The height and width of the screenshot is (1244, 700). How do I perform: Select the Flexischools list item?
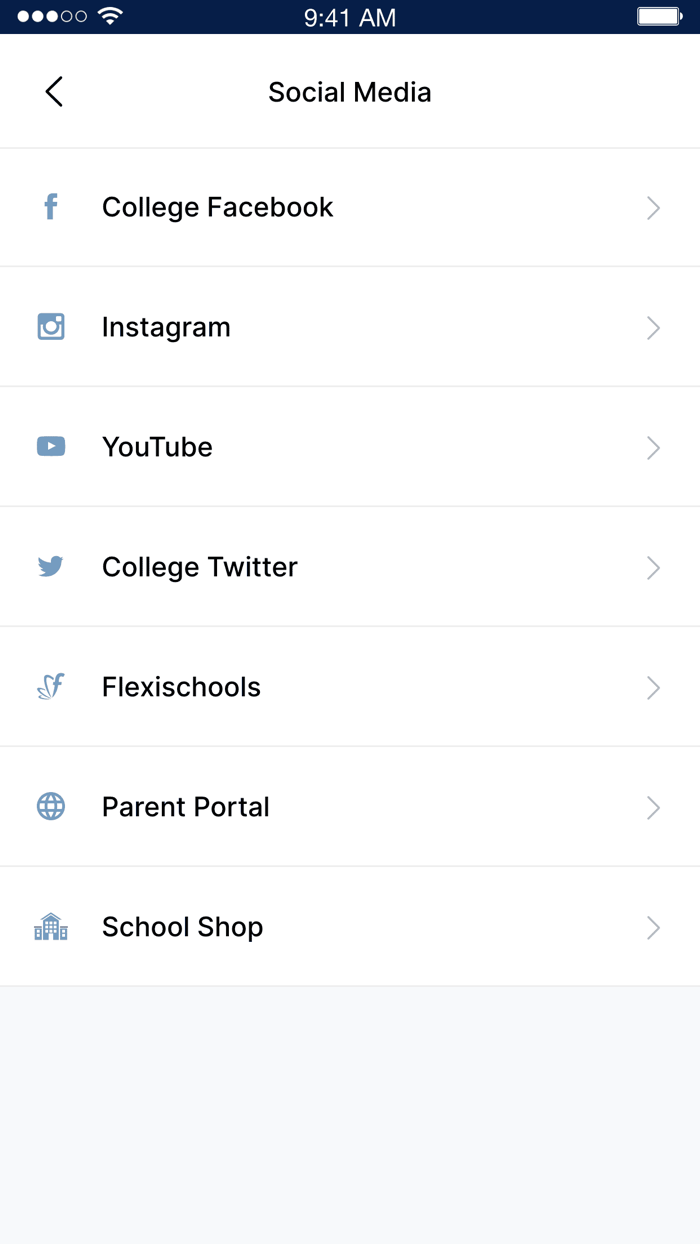[x=350, y=687]
